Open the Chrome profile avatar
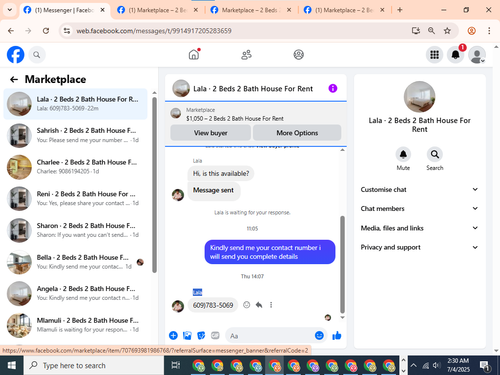Screen dimensions: 500x375 471,31
